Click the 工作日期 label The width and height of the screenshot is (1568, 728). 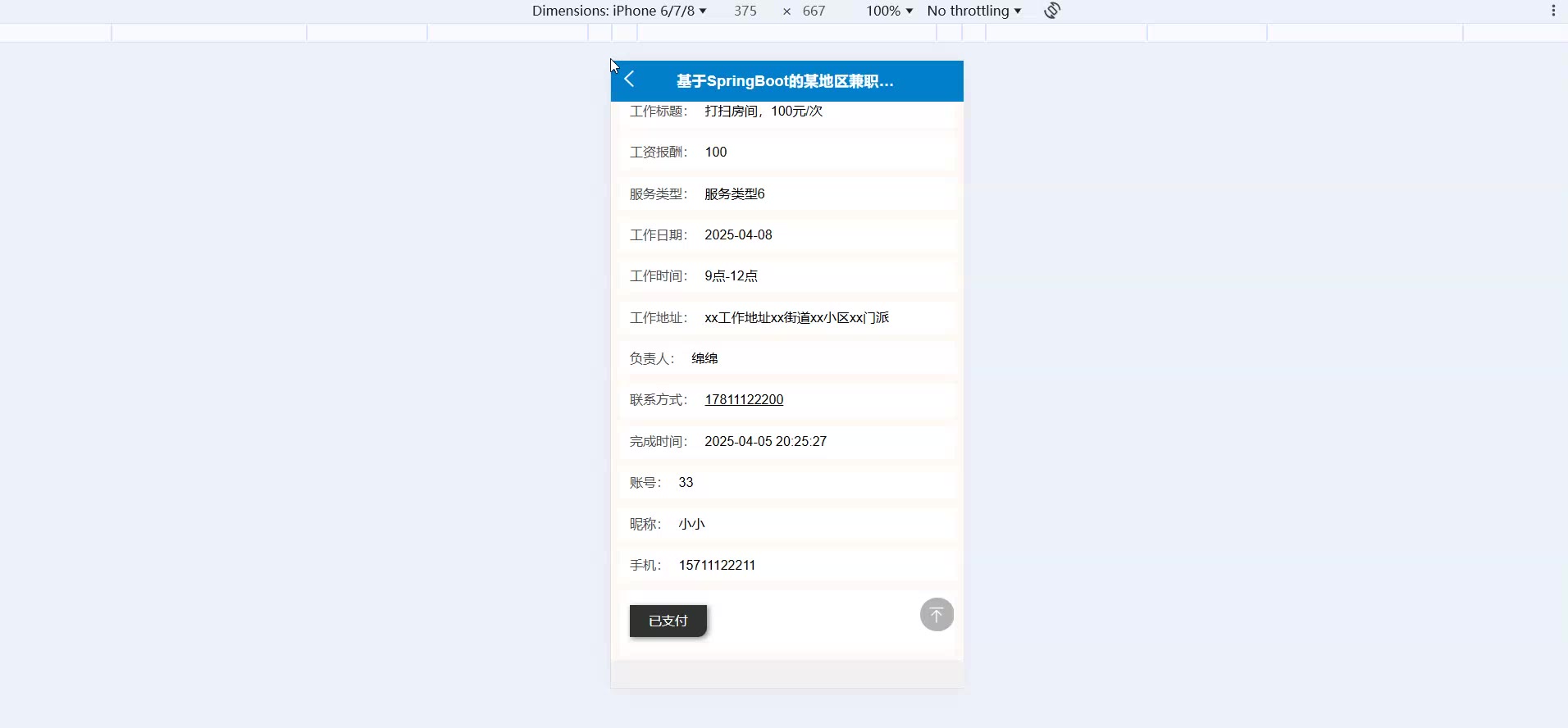tap(659, 234)
